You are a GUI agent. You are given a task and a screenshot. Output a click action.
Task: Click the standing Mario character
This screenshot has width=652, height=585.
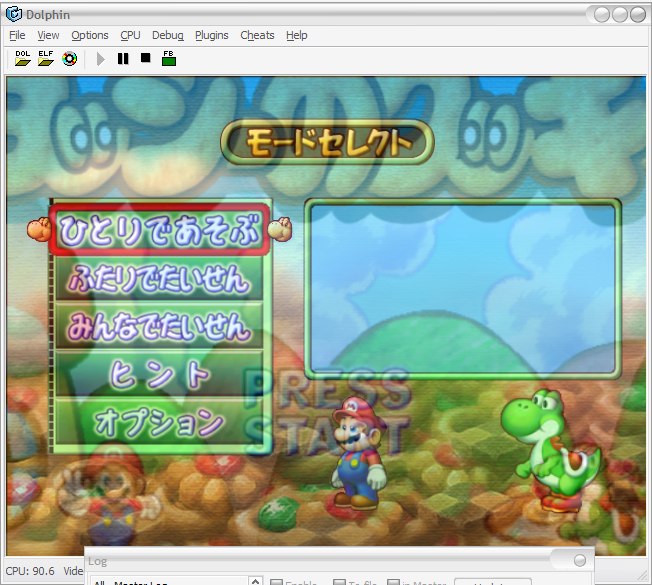pos(358,453)
